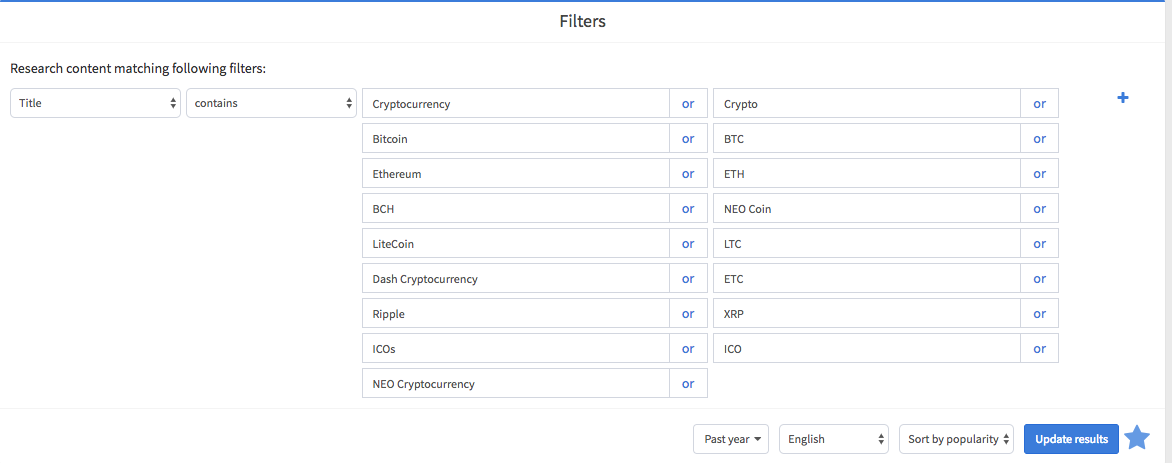Click the Update results button
This screenshot has width=1172, height=463.
click(1071, 439)
